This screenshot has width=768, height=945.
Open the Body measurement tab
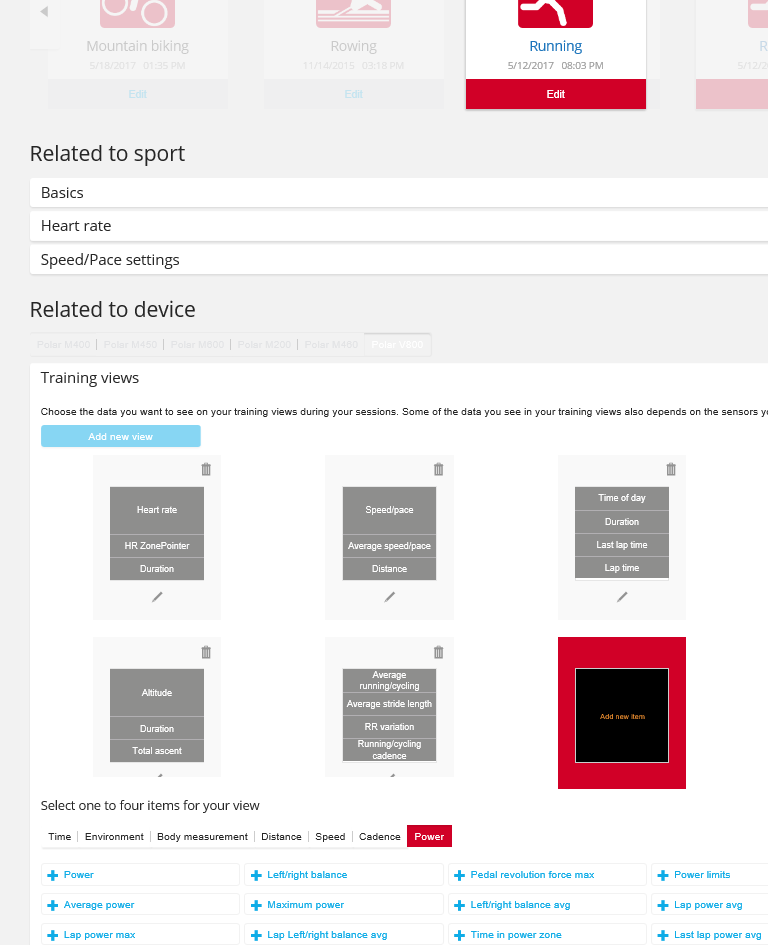(203, 837)
